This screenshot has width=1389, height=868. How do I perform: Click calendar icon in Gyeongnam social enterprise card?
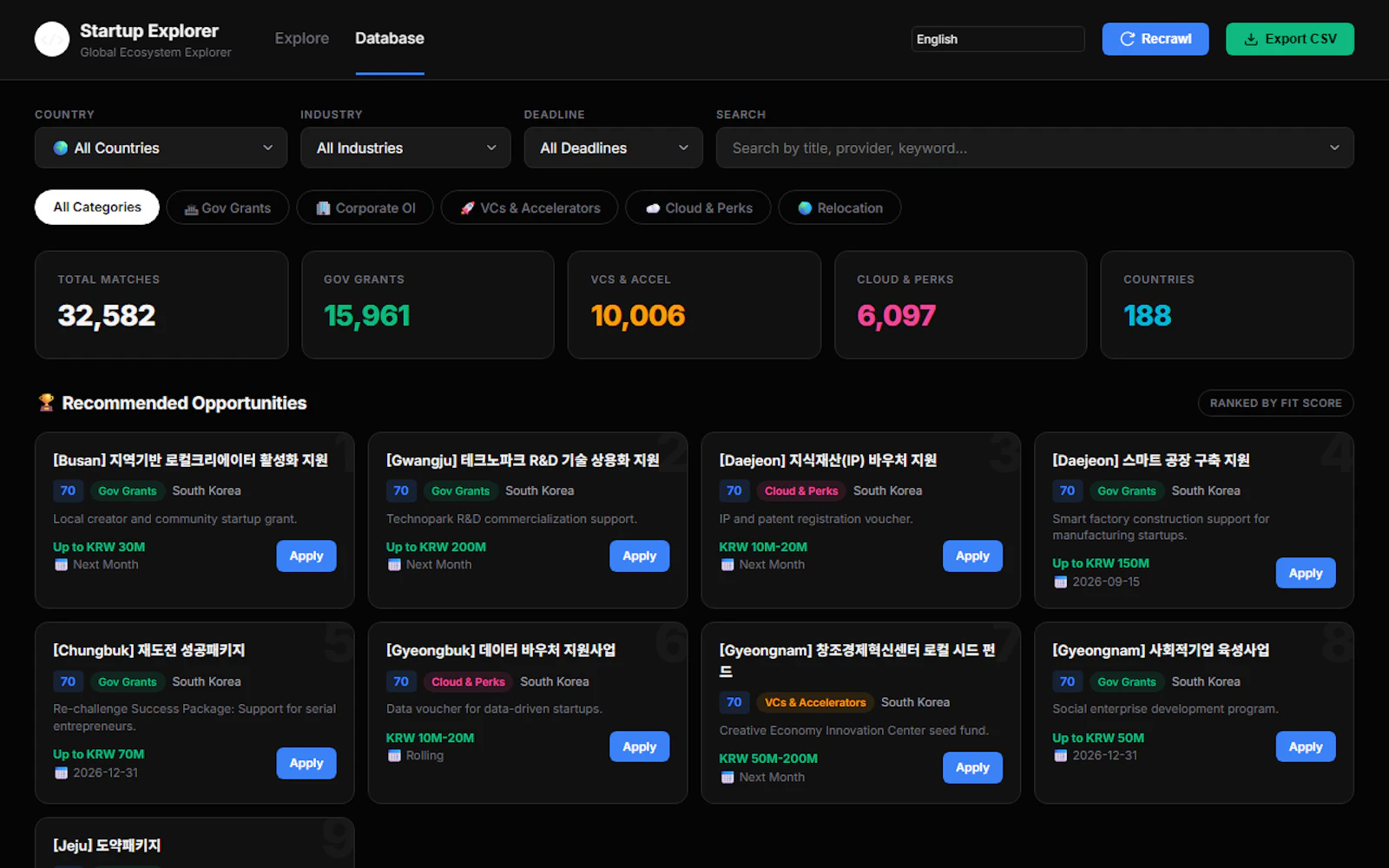pos(1060,756)
